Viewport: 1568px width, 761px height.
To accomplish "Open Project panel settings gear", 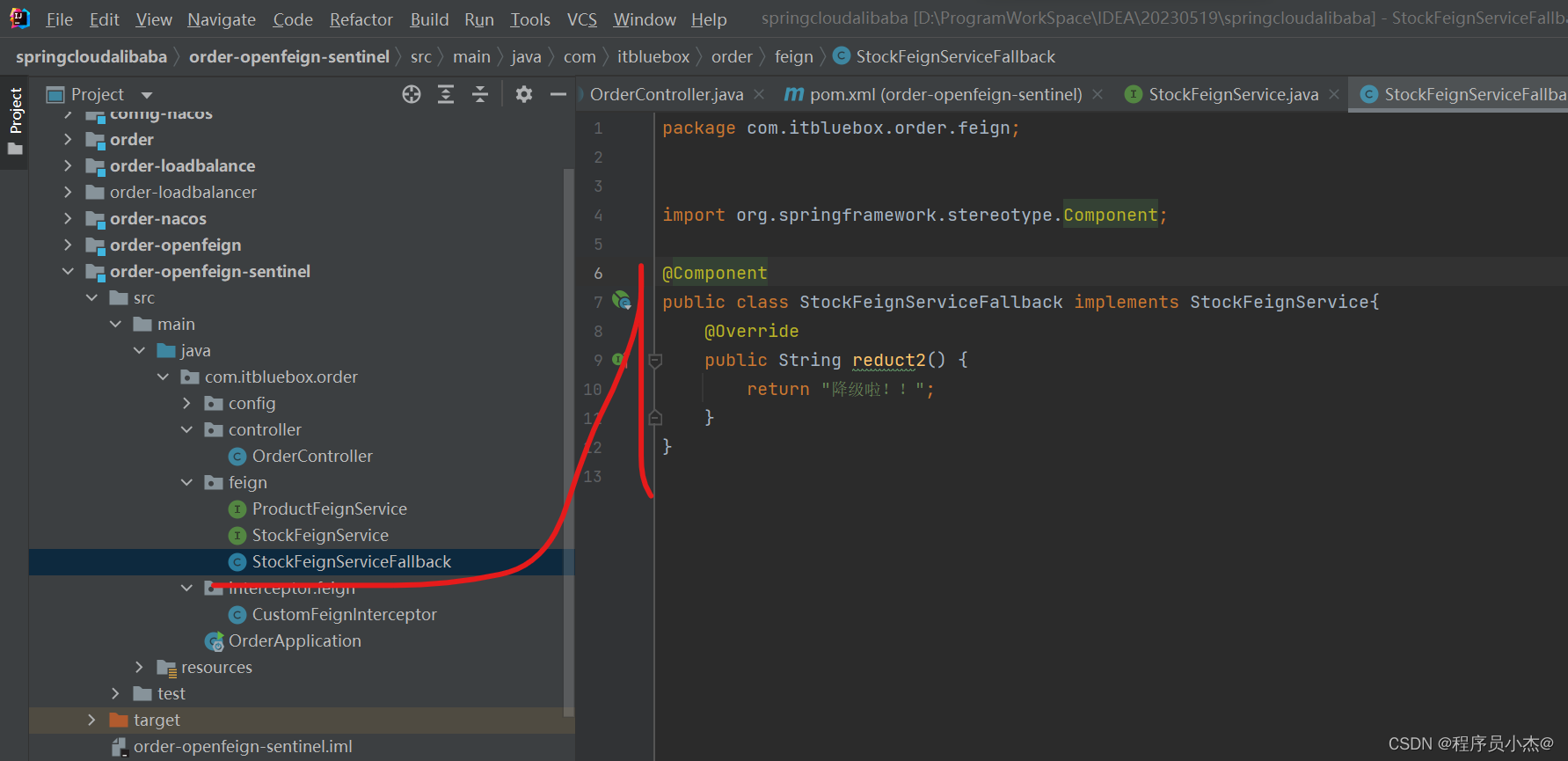I will coord(524,94).
